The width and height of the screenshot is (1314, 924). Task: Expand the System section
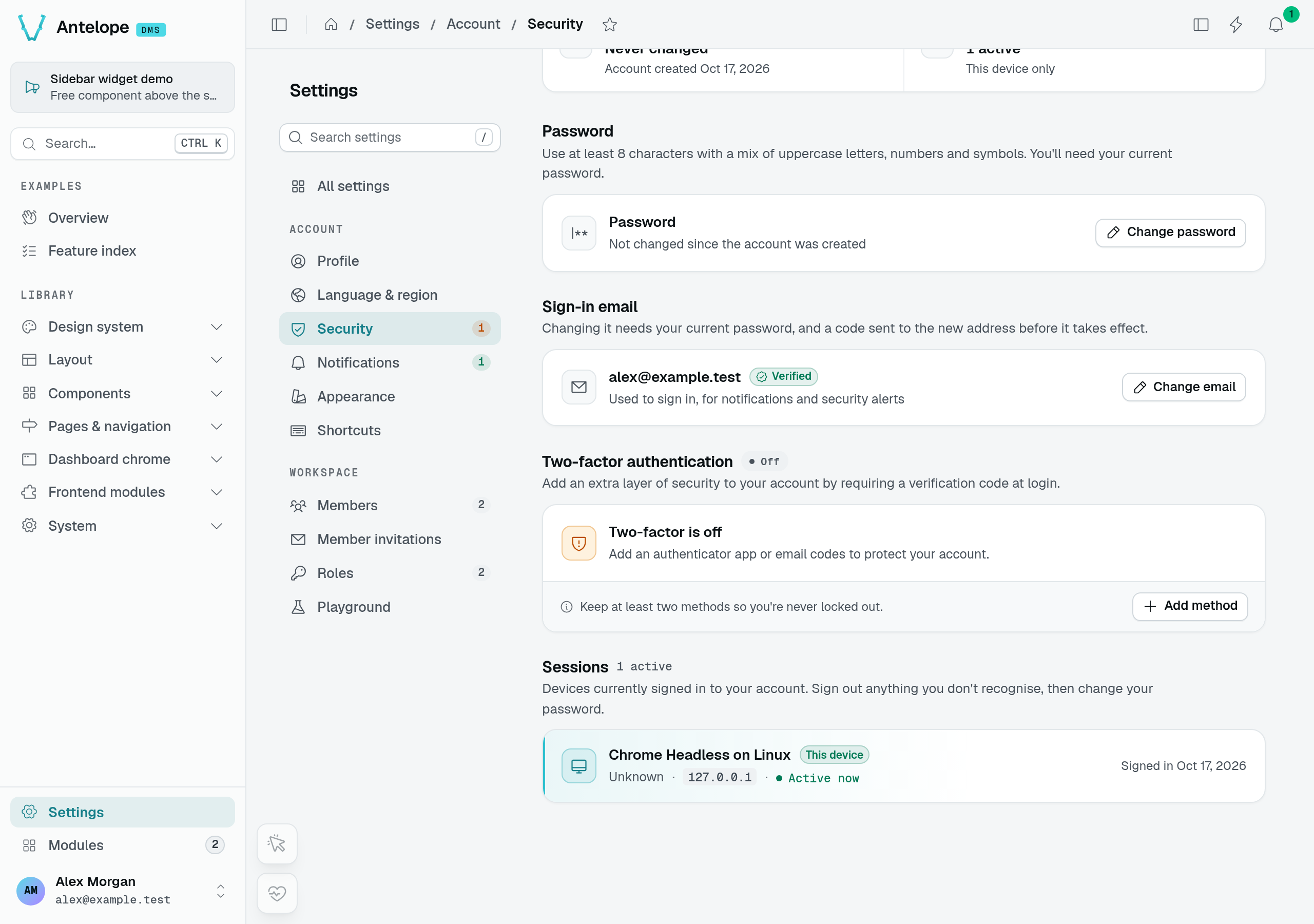click(x=123, y=526)
